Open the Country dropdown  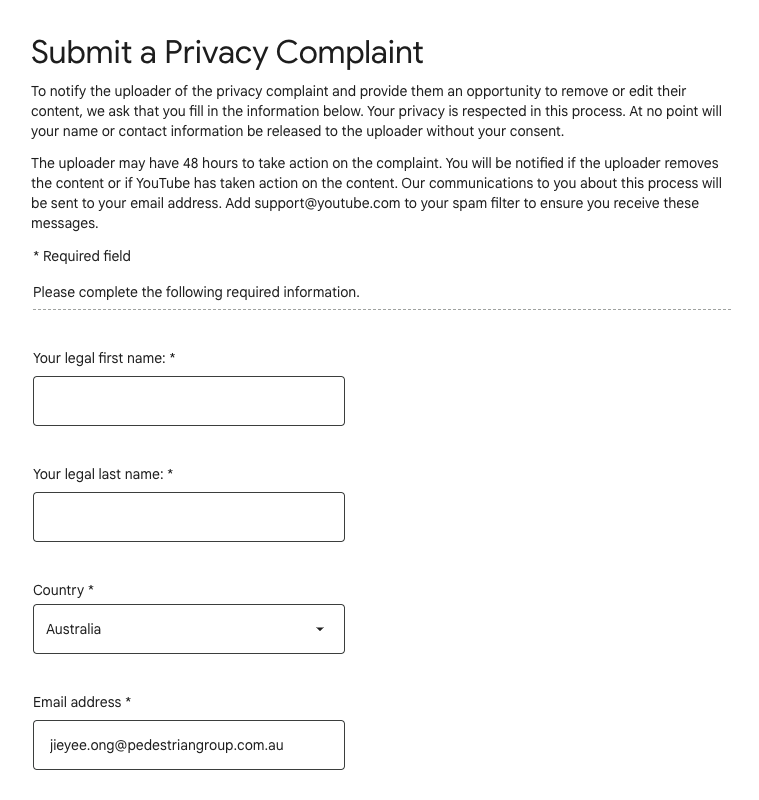(188, 629)
